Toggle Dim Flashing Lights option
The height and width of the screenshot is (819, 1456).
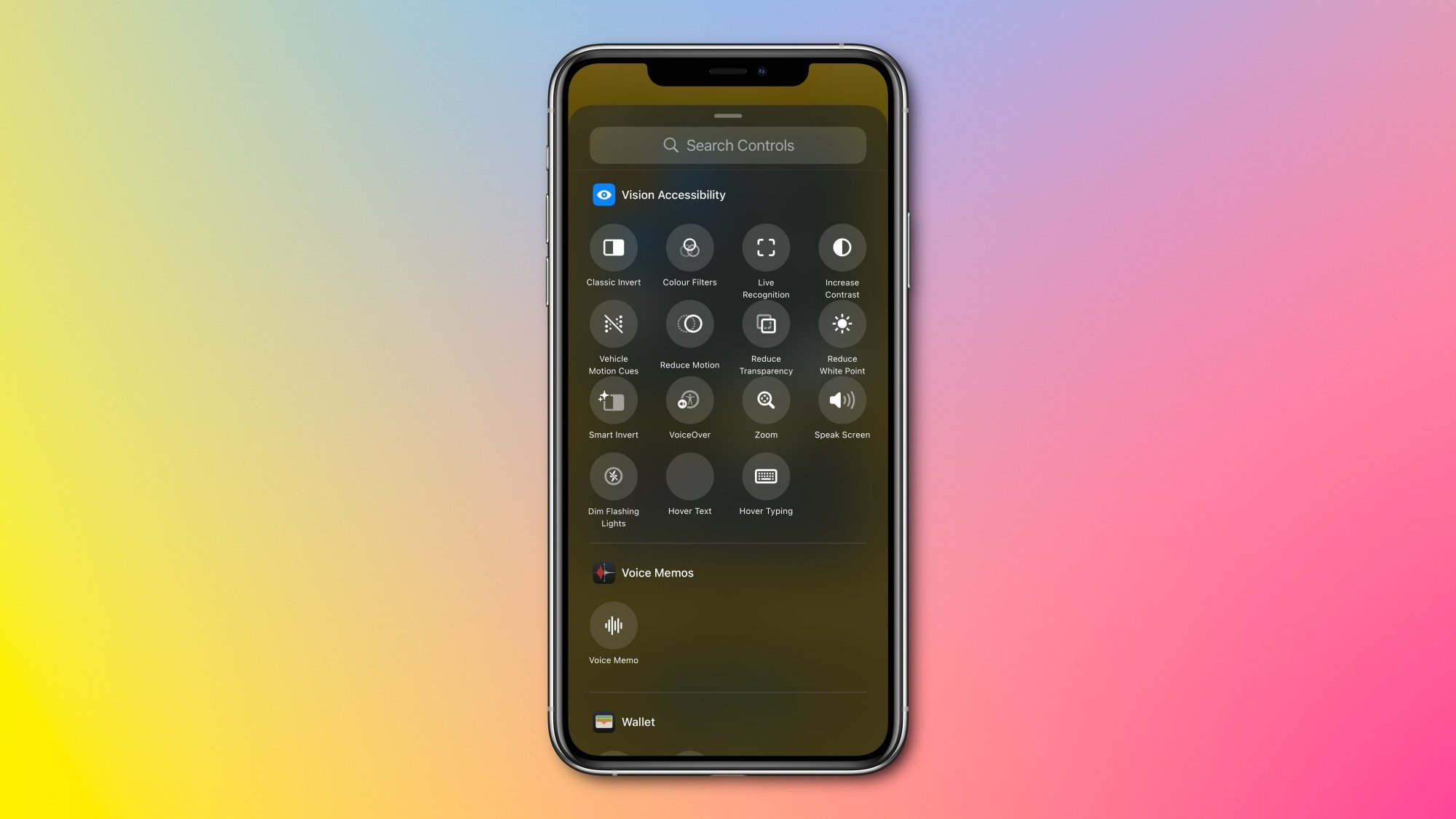point(613,476)
